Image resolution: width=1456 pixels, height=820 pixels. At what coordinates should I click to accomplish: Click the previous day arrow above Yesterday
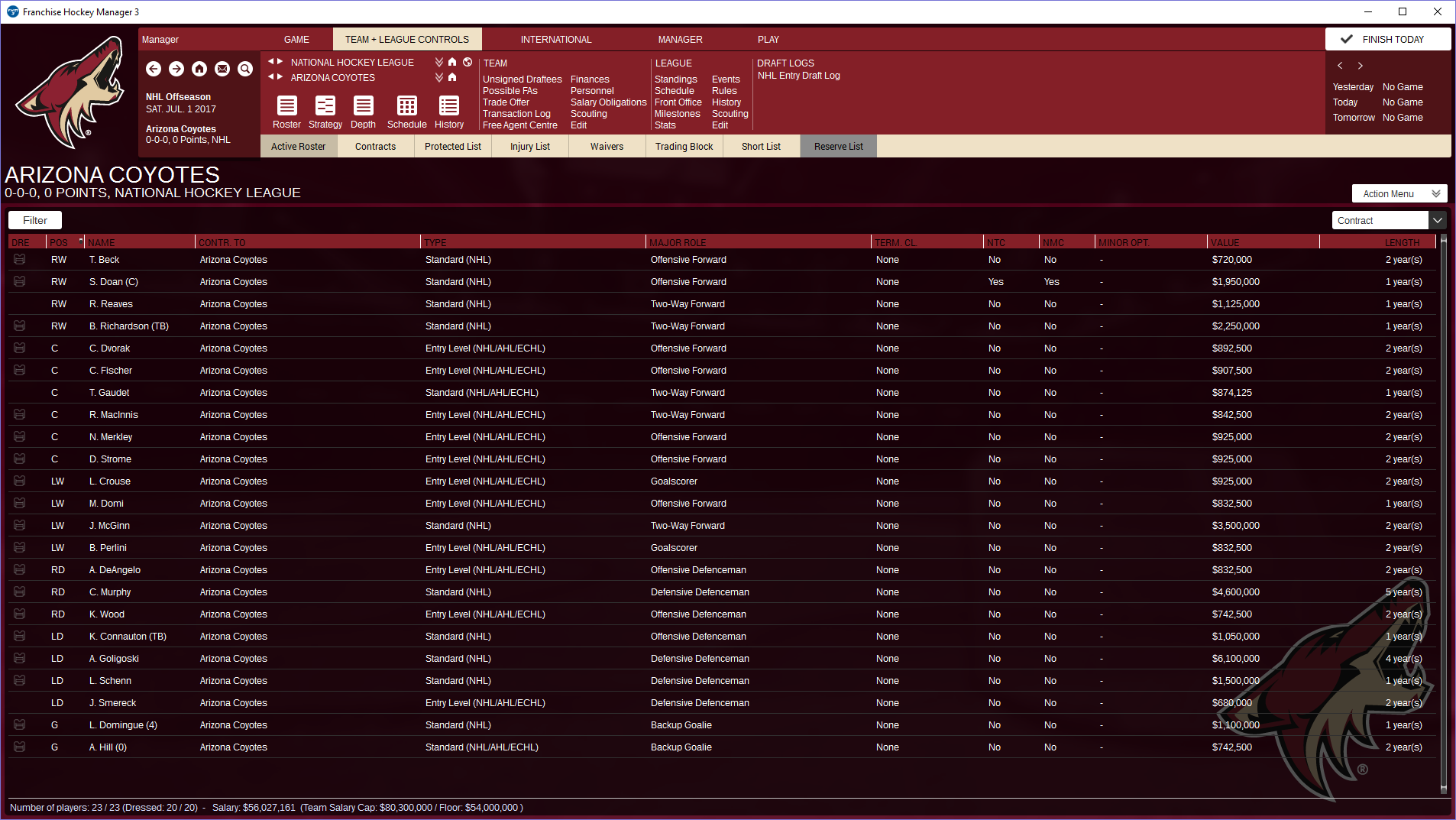tap(1340, 66)
